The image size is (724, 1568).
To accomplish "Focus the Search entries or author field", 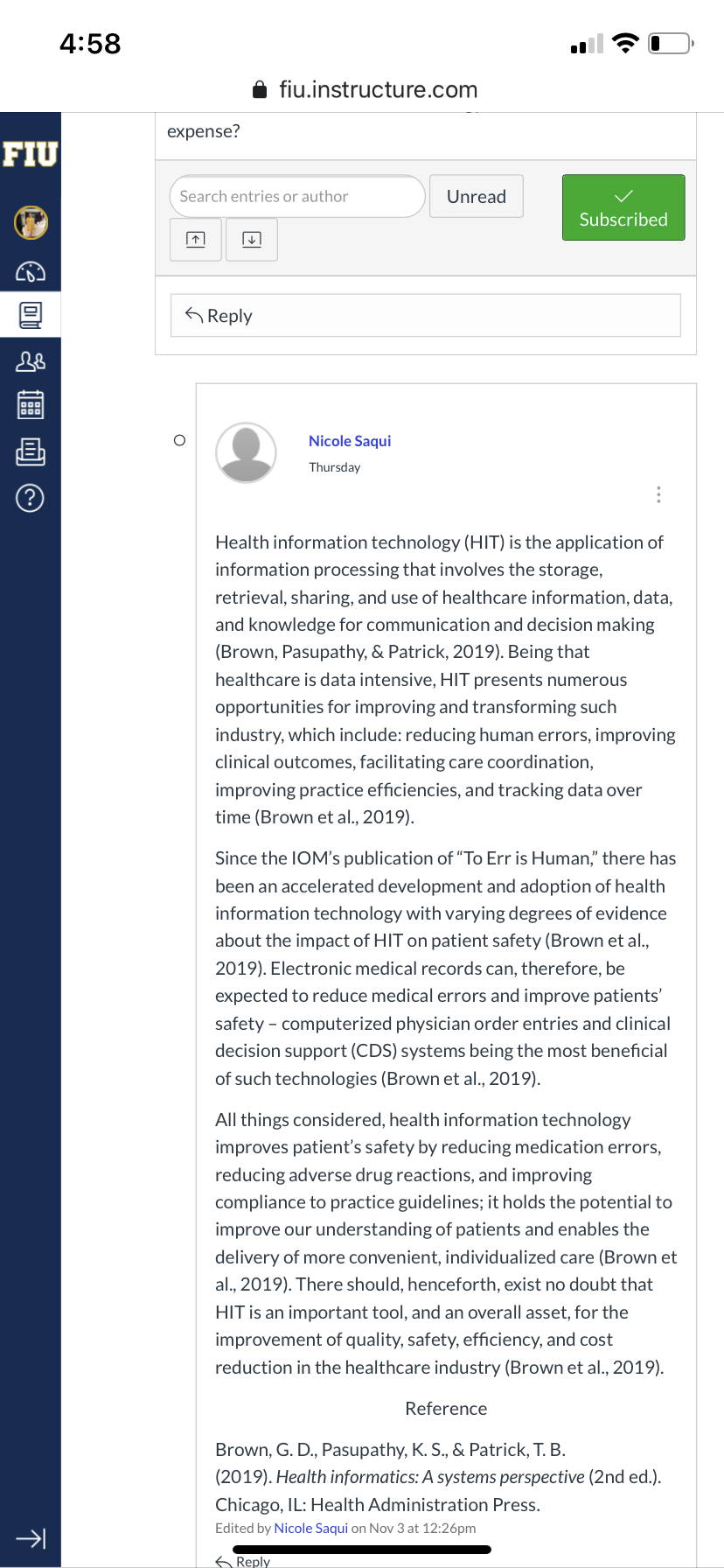I will tap(297, 196).
